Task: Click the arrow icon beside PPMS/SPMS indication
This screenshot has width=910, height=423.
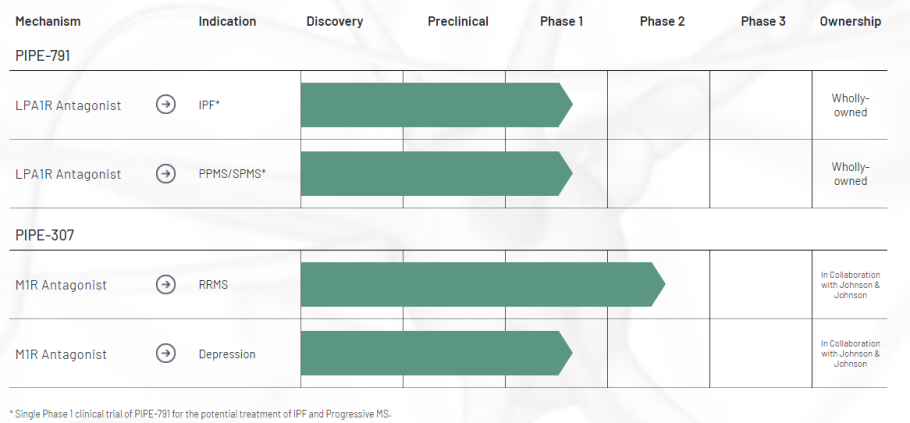Action: (166, 174)
